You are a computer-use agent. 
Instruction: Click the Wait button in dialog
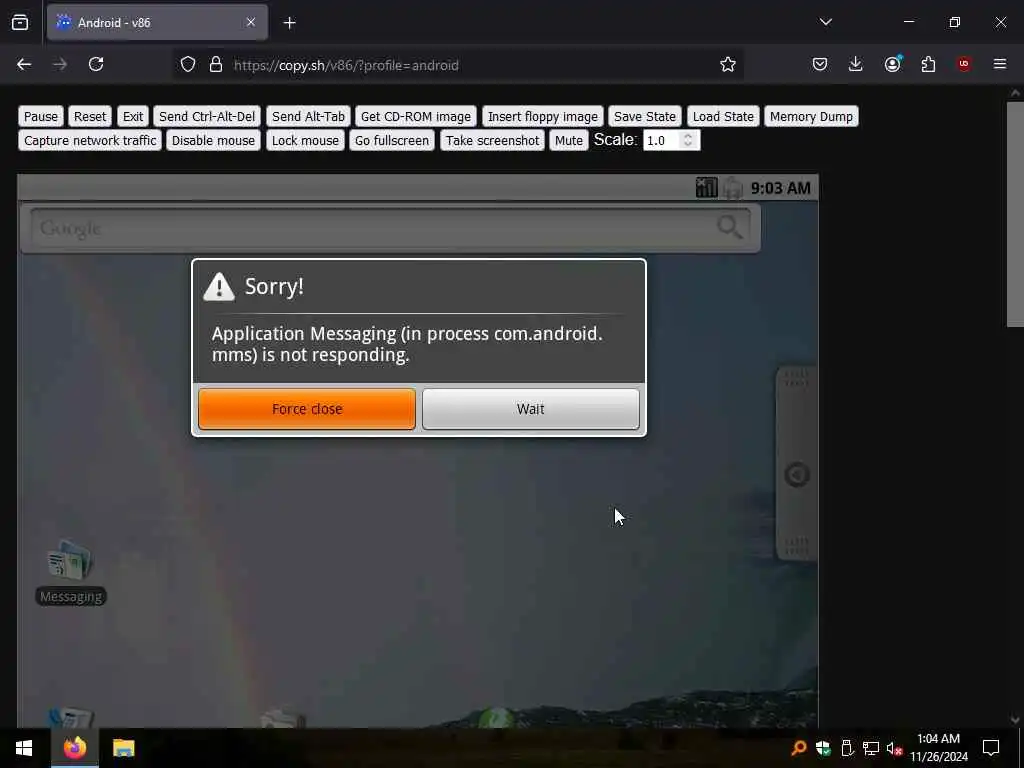[x=530, y=409]
